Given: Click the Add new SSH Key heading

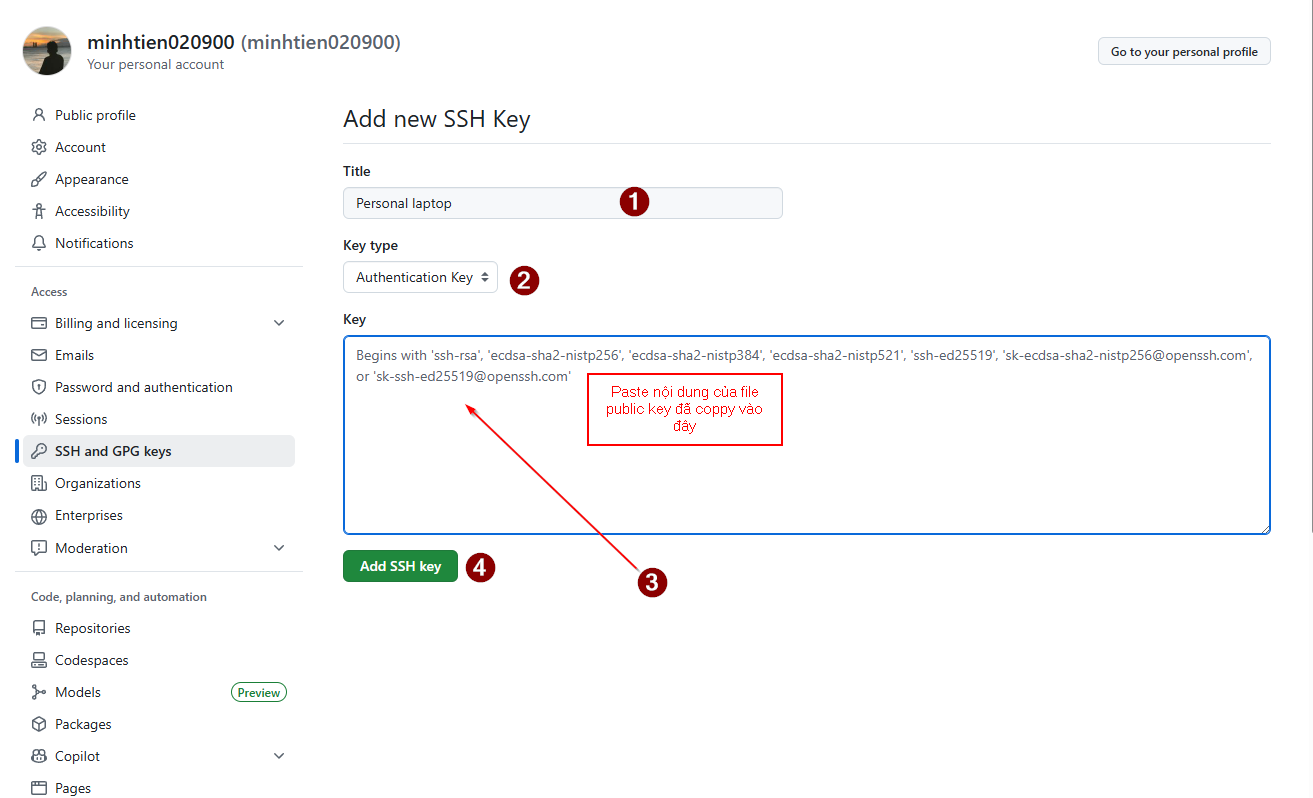Looking at the screenshot, I should 437,119.
